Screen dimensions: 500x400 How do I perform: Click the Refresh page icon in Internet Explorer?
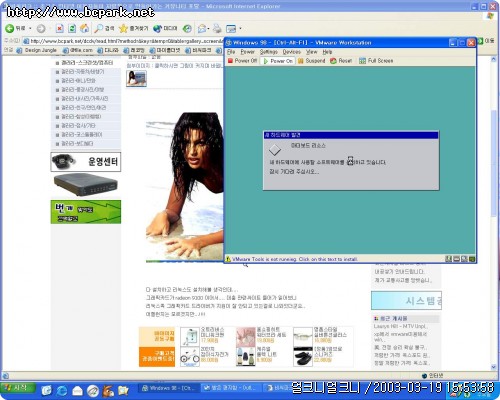pos(72,29)
